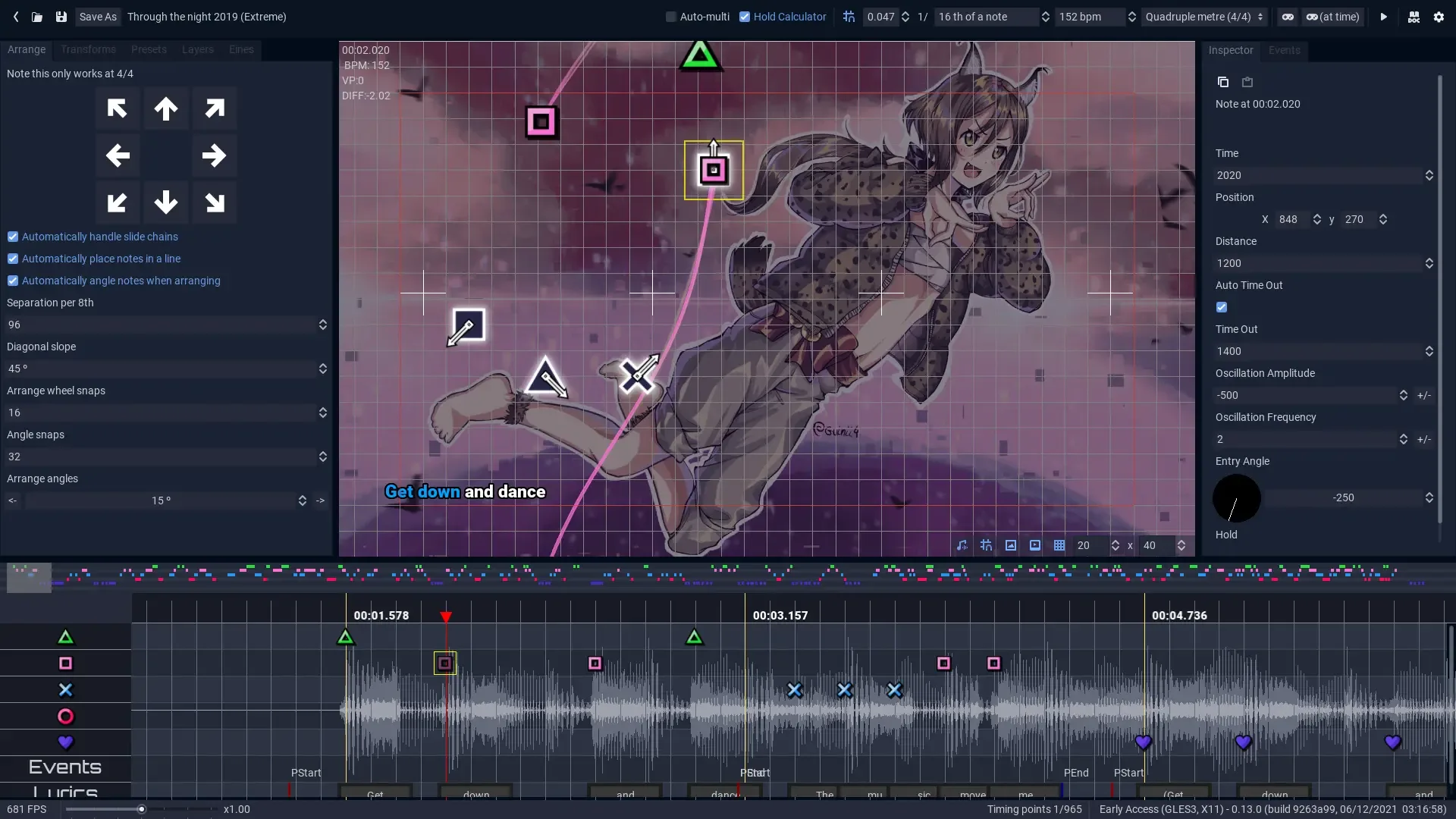1456x819 pixels.
Task: Open the Quadruple metre (4/4) dropdown
Action: [x=1203, y=16]
